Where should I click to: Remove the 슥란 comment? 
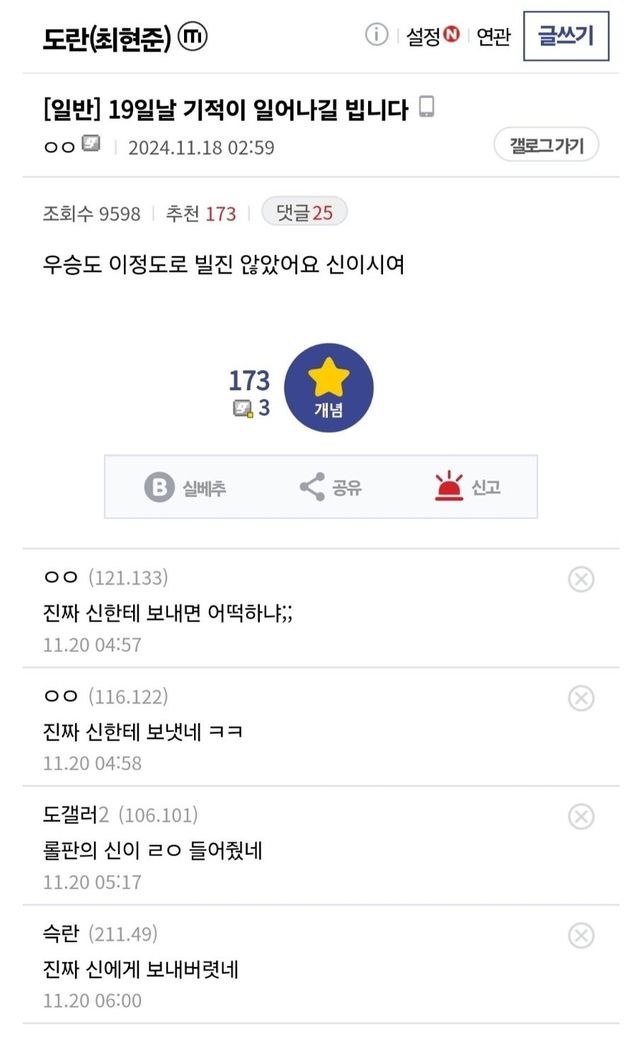(x=581, y=936)
